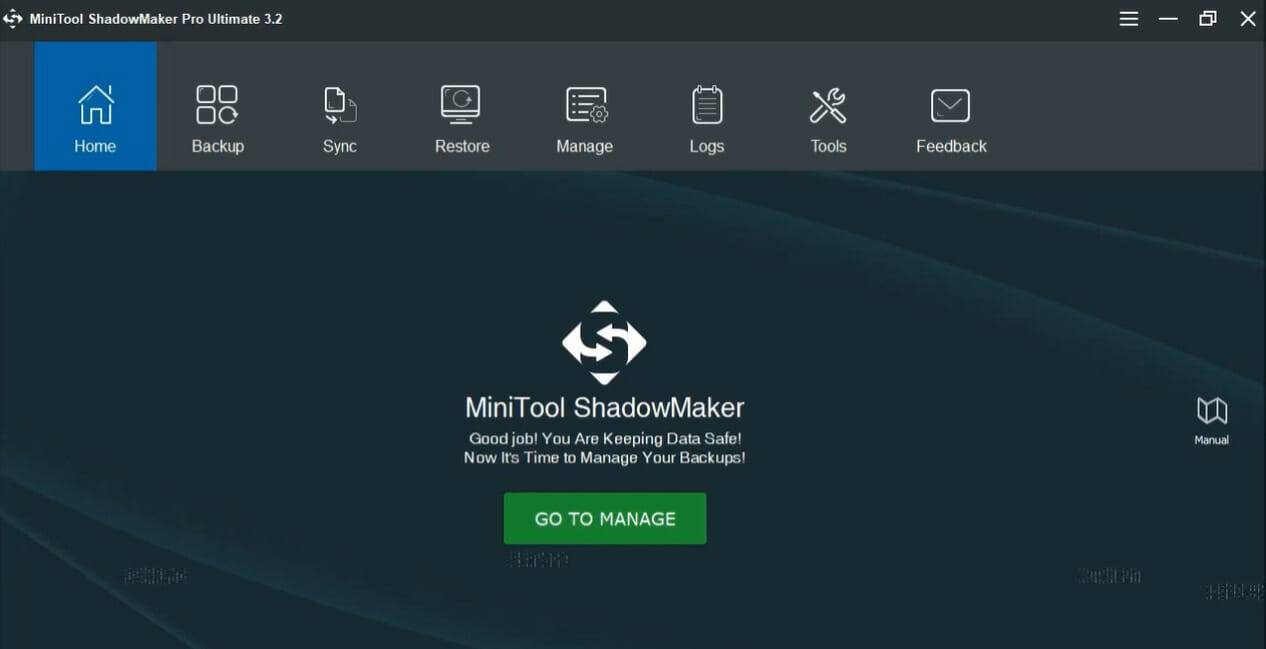Viewport: 1266px width, 649px height.
Task: View the Logs clipboard icon
Action: point(707,104)
